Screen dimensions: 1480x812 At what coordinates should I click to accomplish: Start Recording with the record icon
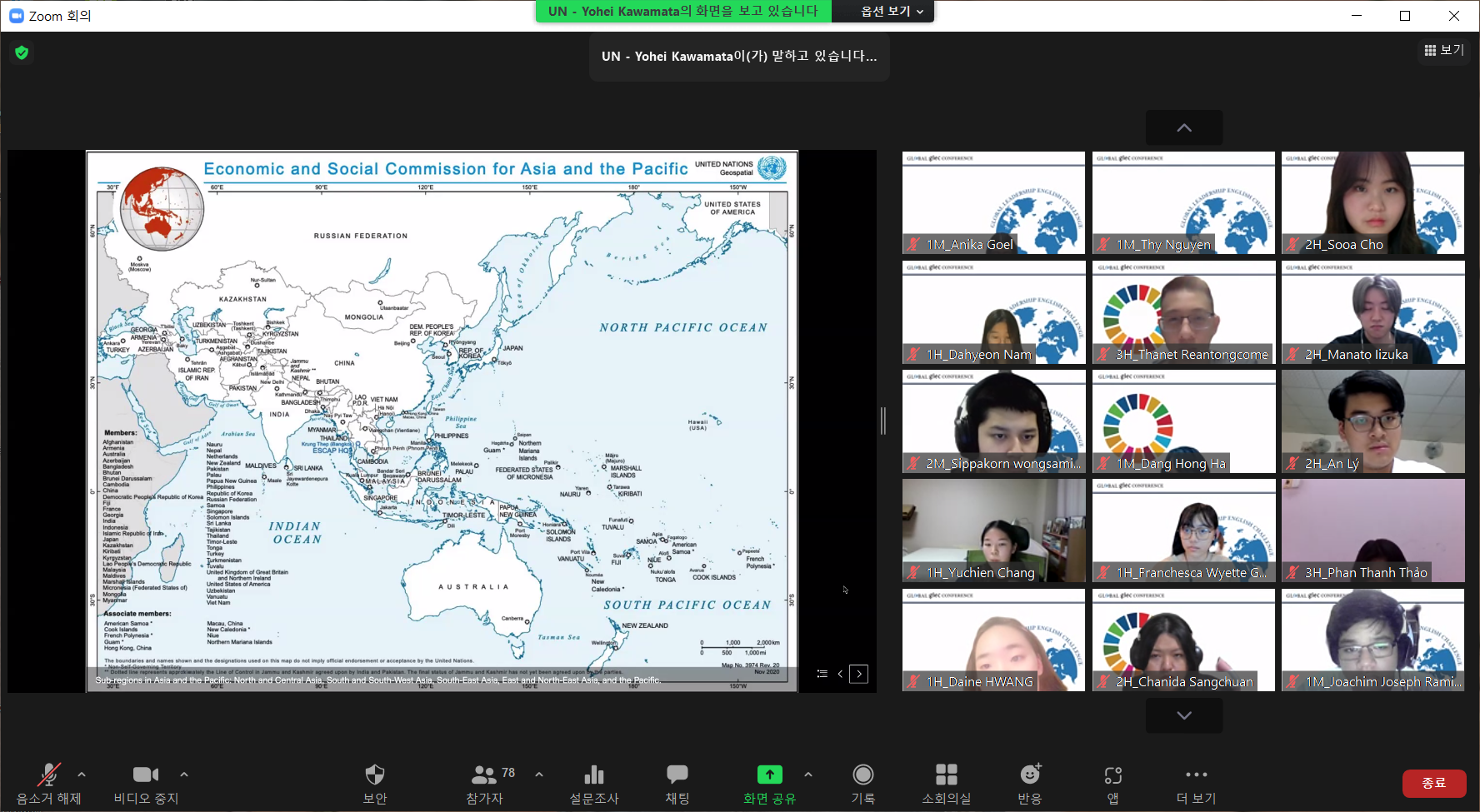863,775
